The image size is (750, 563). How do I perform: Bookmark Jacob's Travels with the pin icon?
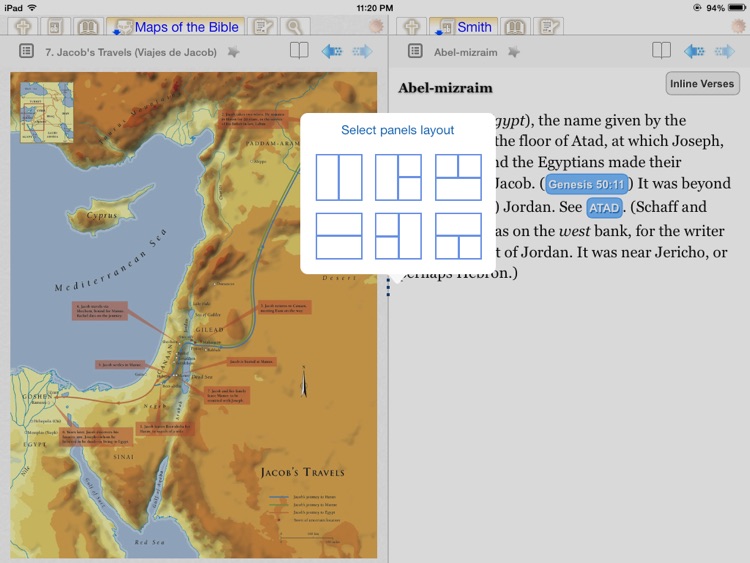233,52
